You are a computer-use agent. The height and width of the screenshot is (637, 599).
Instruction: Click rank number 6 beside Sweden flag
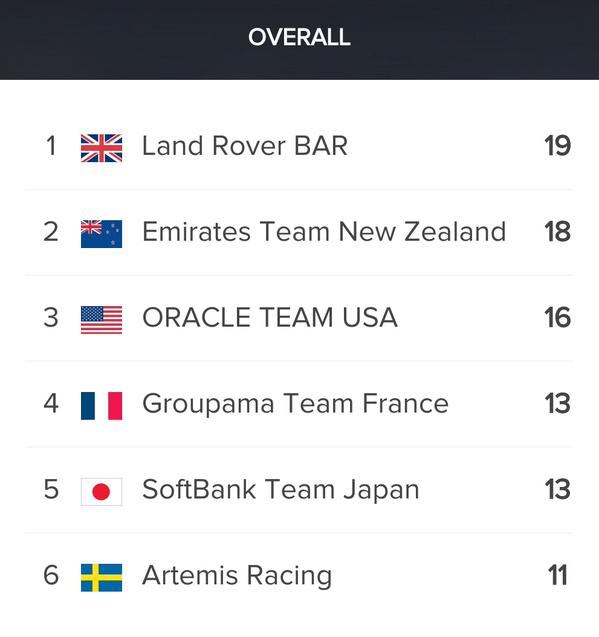pyautogui.click(x=51, y=575)
